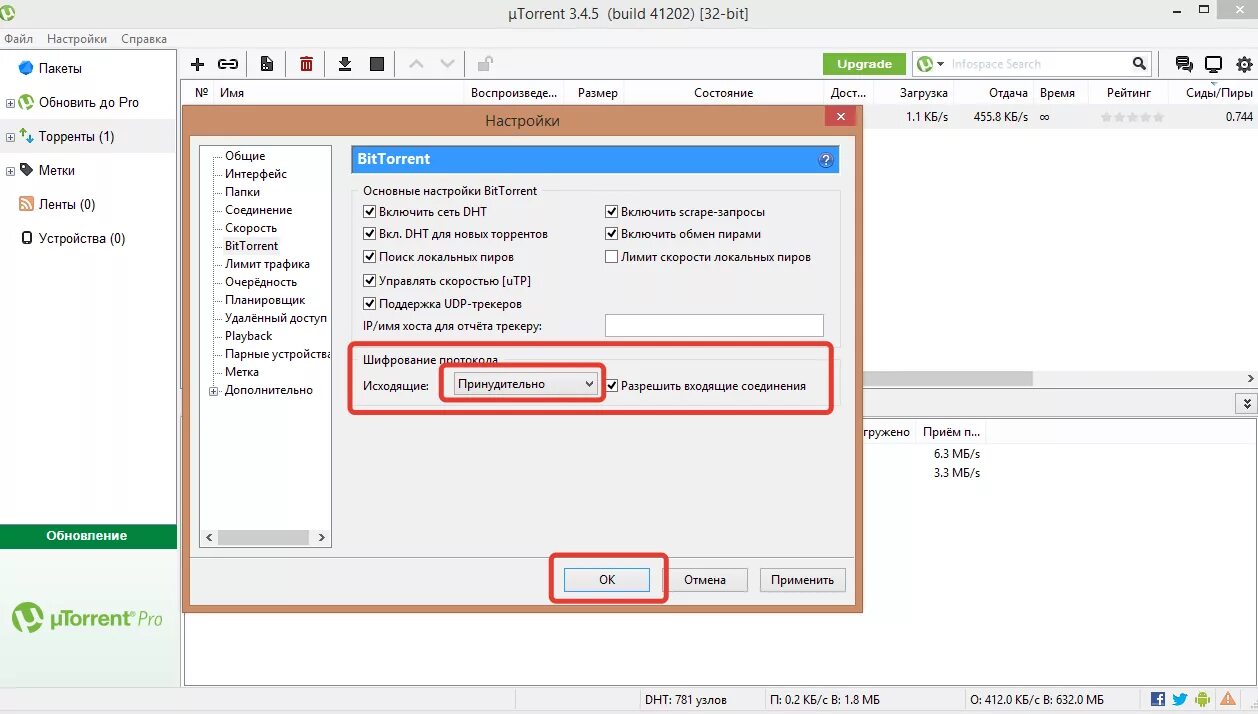Open the Исходящие encryption dropdown

coord(525,384)
